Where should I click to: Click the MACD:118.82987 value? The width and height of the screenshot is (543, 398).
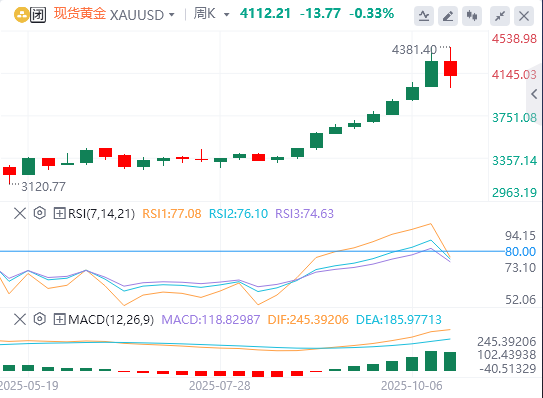pyautogui.click(x=211, y=320)
